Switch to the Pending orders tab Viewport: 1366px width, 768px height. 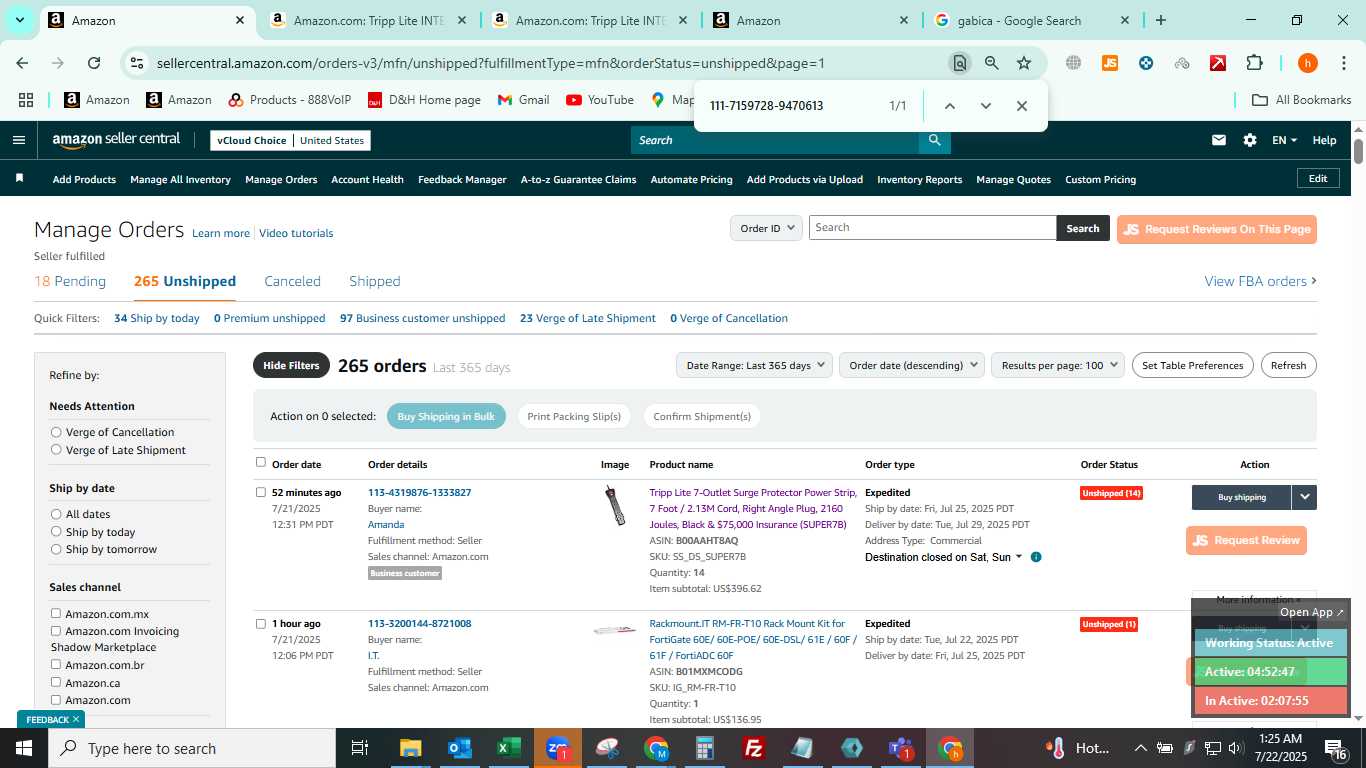[x=70, y=281]
